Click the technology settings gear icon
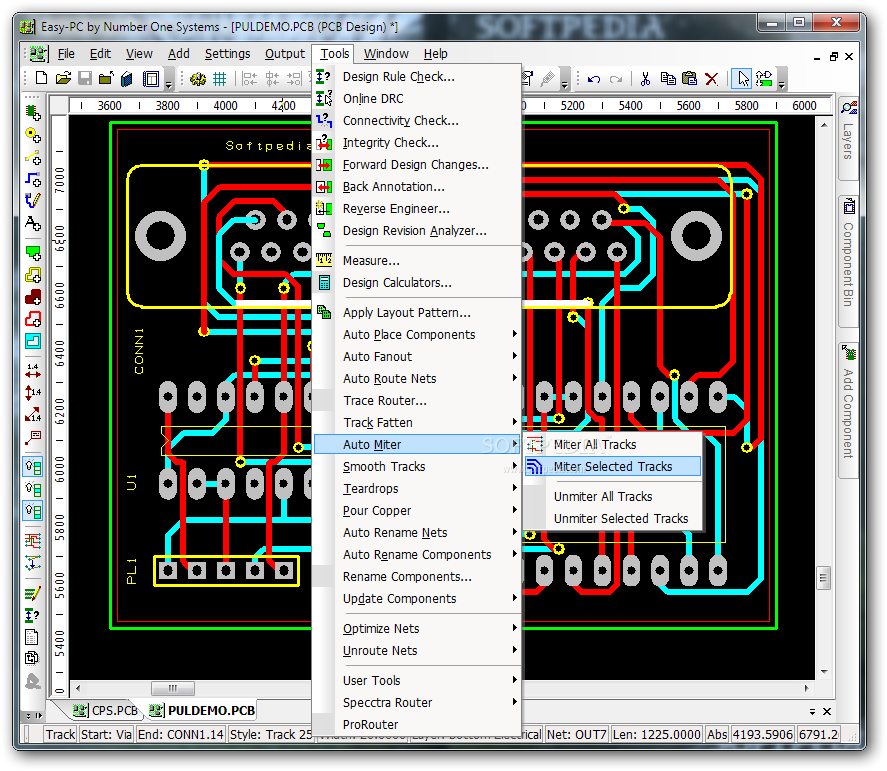 (x=197, y=79)
